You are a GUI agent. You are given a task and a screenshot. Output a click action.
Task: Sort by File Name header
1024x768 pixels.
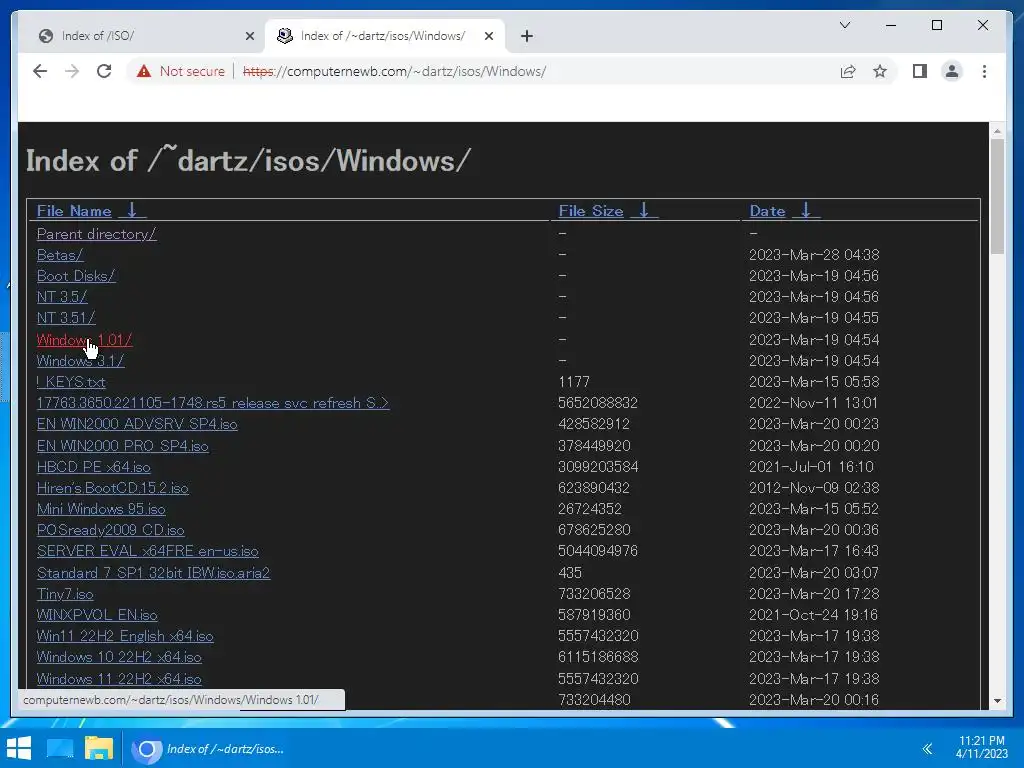coord(74,211)
